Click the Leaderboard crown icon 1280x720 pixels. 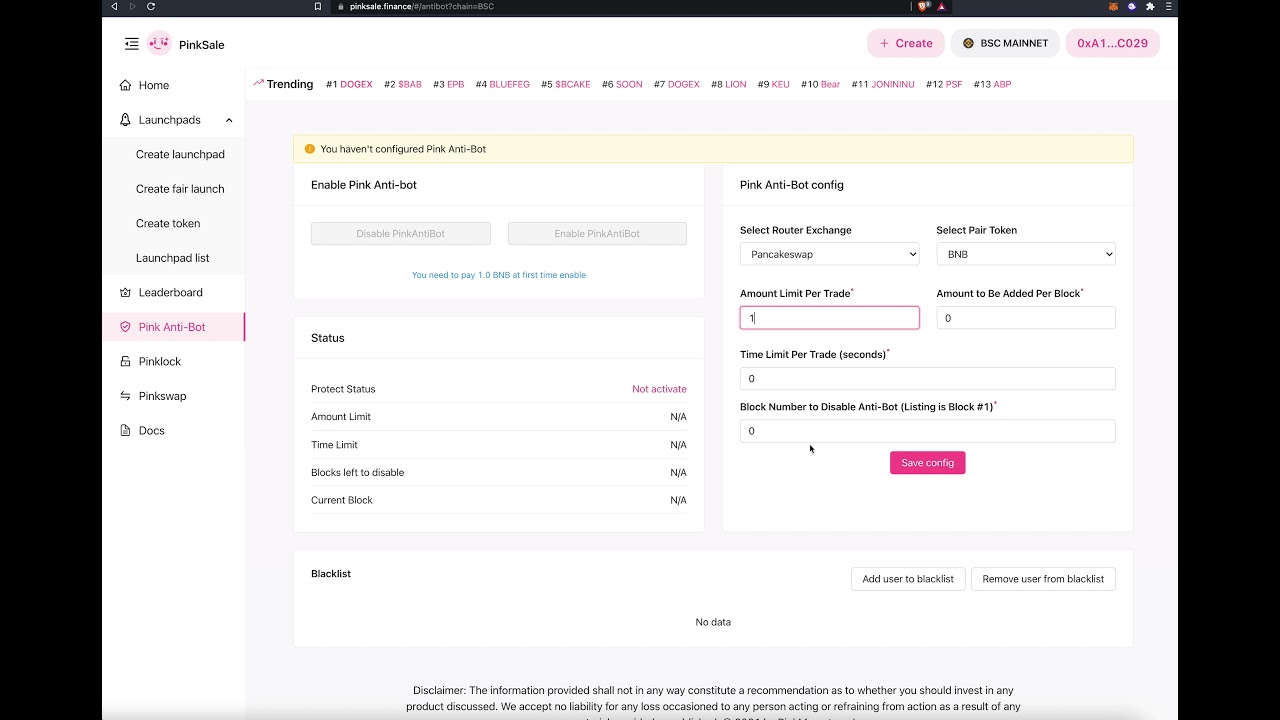125,292
